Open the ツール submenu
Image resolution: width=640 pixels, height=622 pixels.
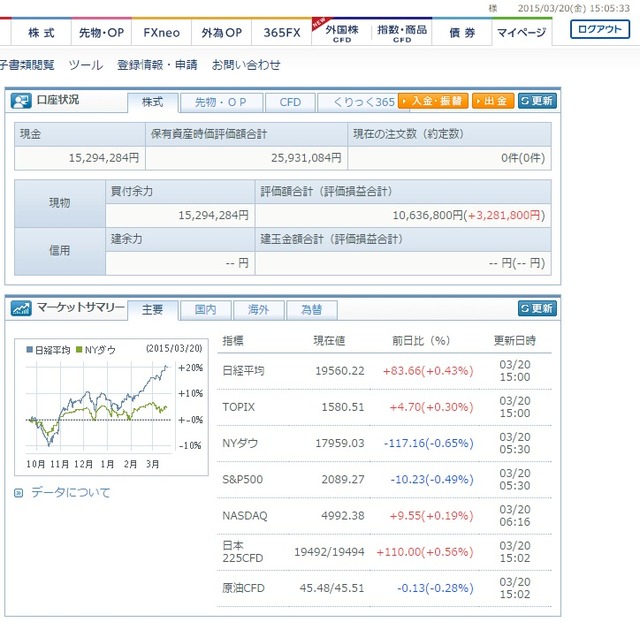(x=86, y=65)
